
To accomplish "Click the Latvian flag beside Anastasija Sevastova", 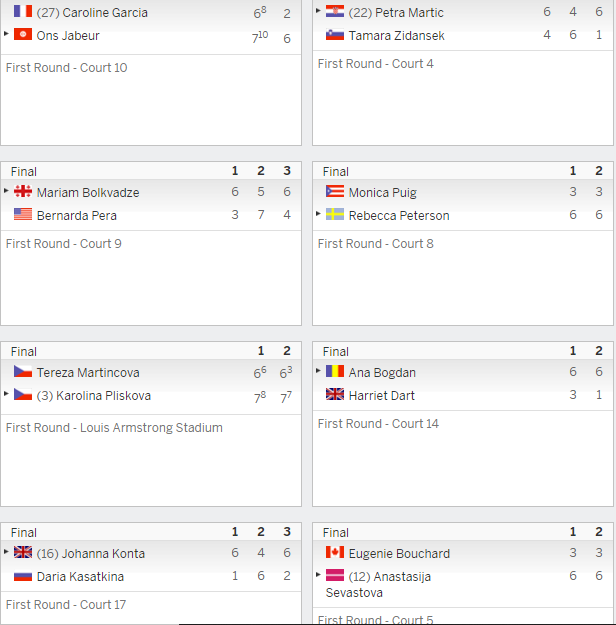I will click(335, 575).
